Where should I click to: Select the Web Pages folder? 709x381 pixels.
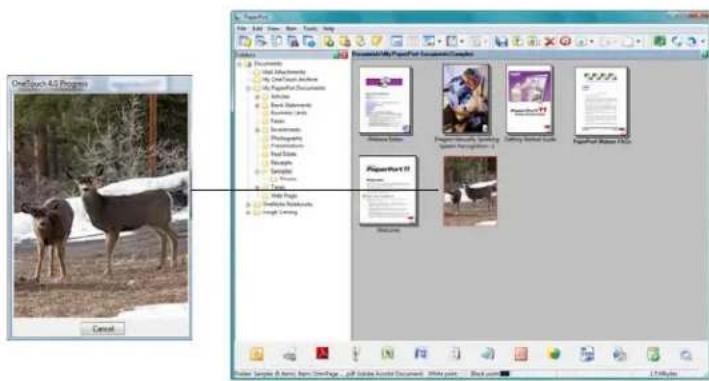pos(284,196)
